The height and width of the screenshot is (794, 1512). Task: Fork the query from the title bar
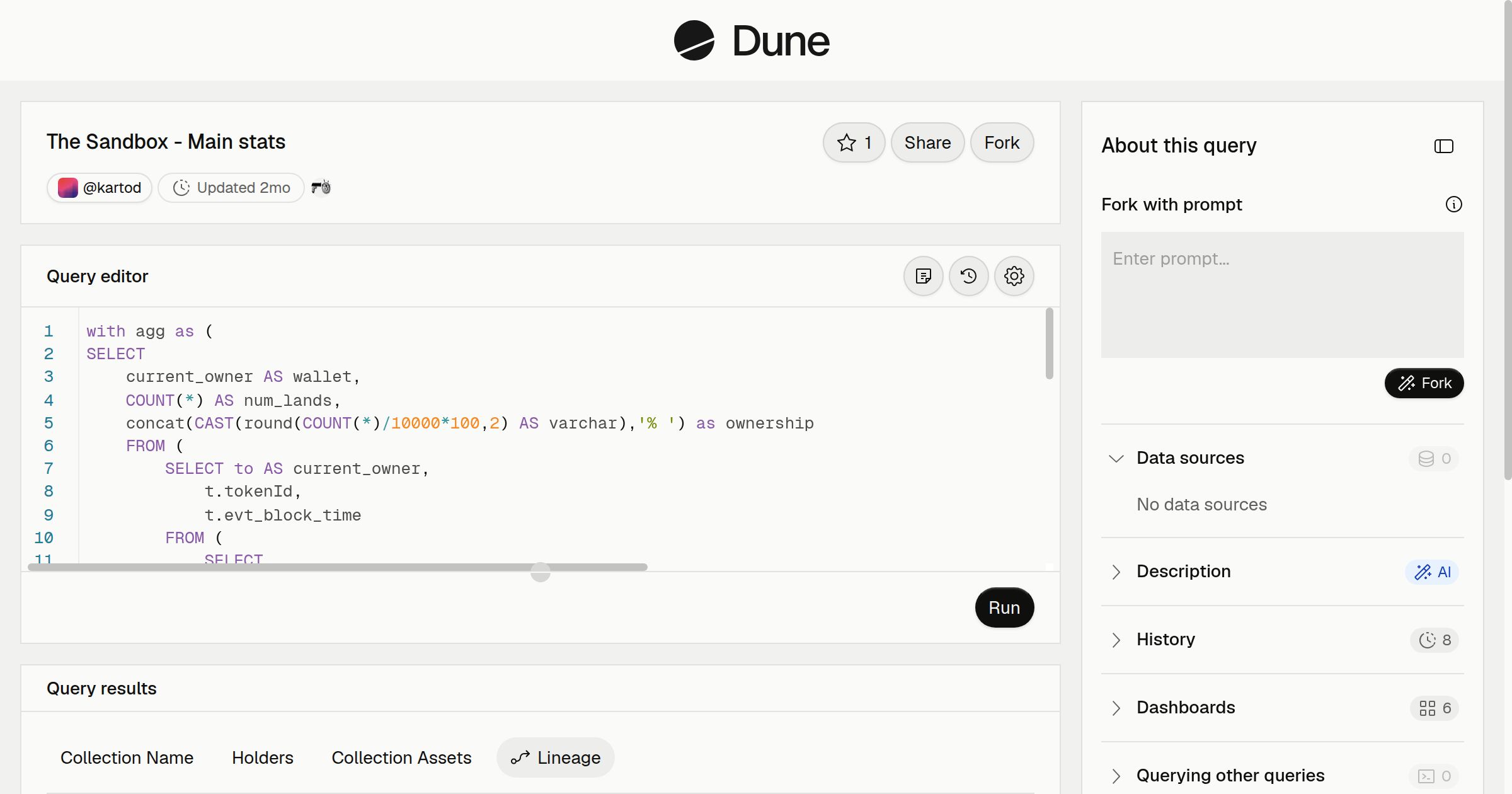click(1002, 142)
